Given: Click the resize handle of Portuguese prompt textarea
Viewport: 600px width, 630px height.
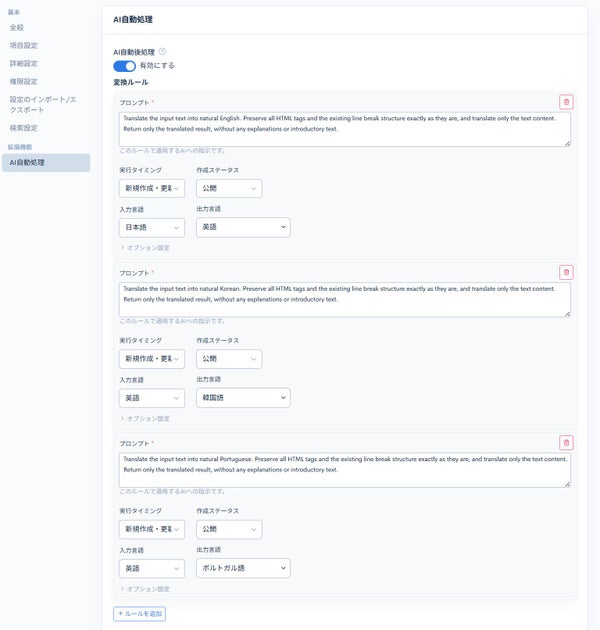Looking at the screenshot, I should (567, 484).
